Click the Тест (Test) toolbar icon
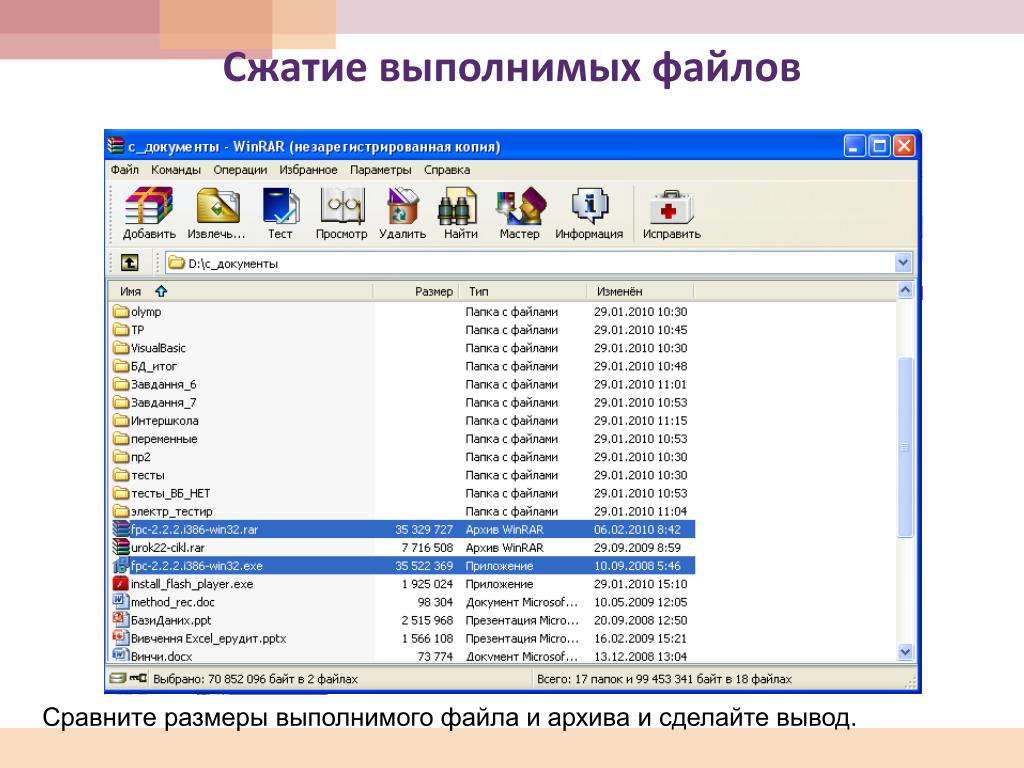Image resolution: width=1024 pixels, height=768 pixels. pyautogui.click(x=280, y=213)
